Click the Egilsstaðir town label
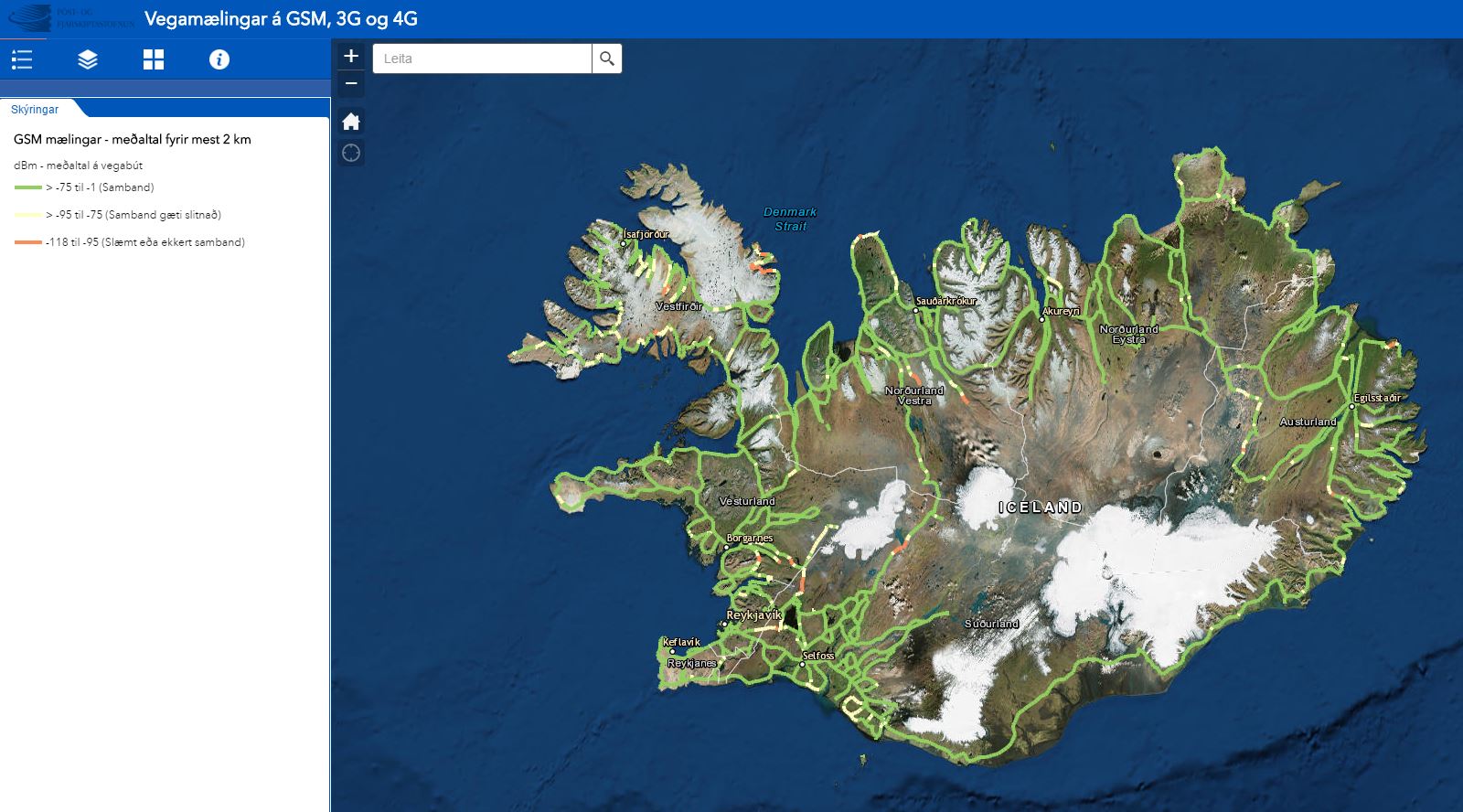Screen dimensions: 1463x812 (x=1377, y=399)
